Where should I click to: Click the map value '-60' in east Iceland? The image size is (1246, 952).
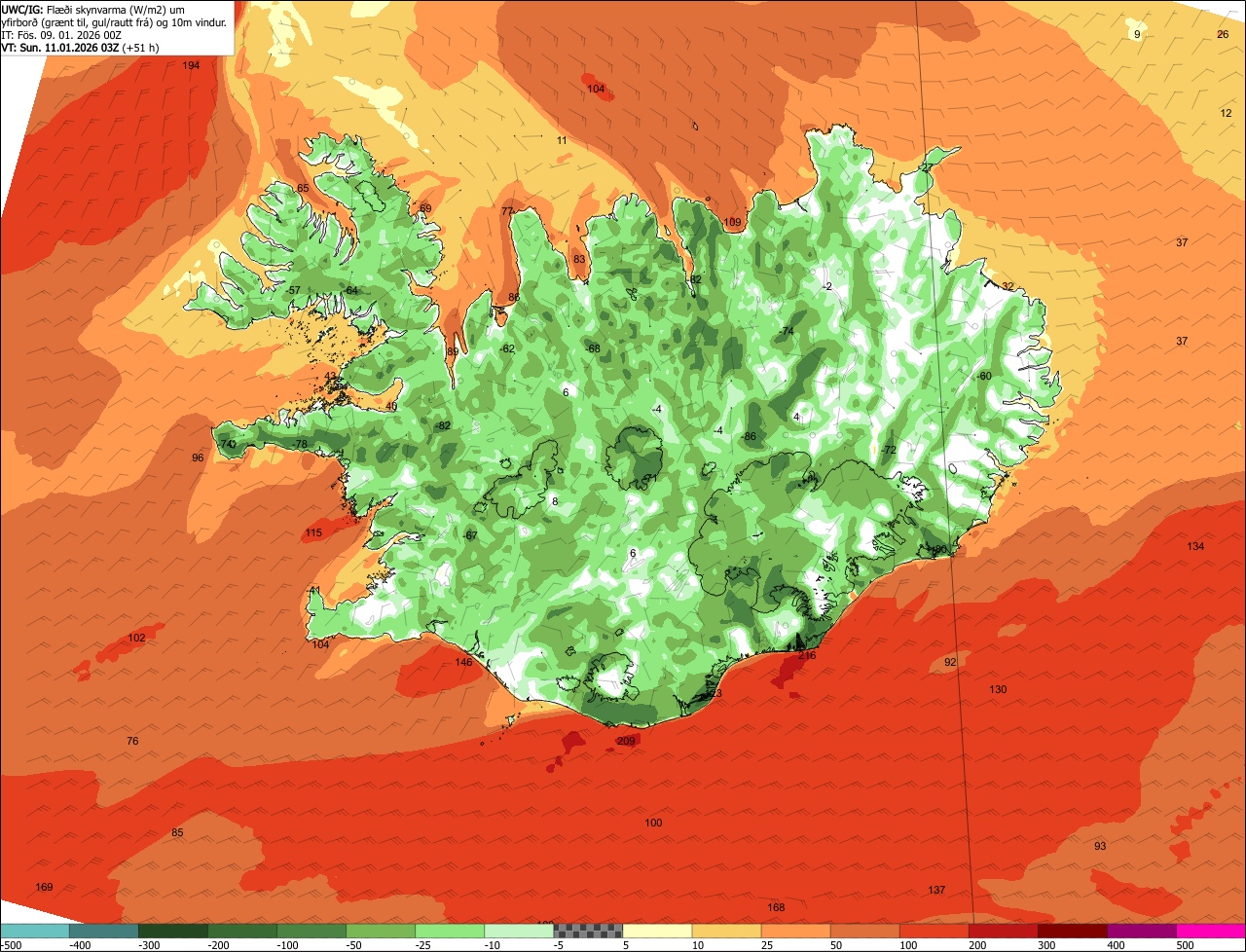pos(983,376)
